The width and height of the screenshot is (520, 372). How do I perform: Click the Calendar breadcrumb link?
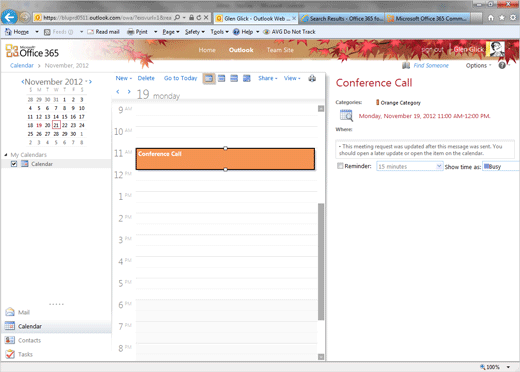[22, 65]
